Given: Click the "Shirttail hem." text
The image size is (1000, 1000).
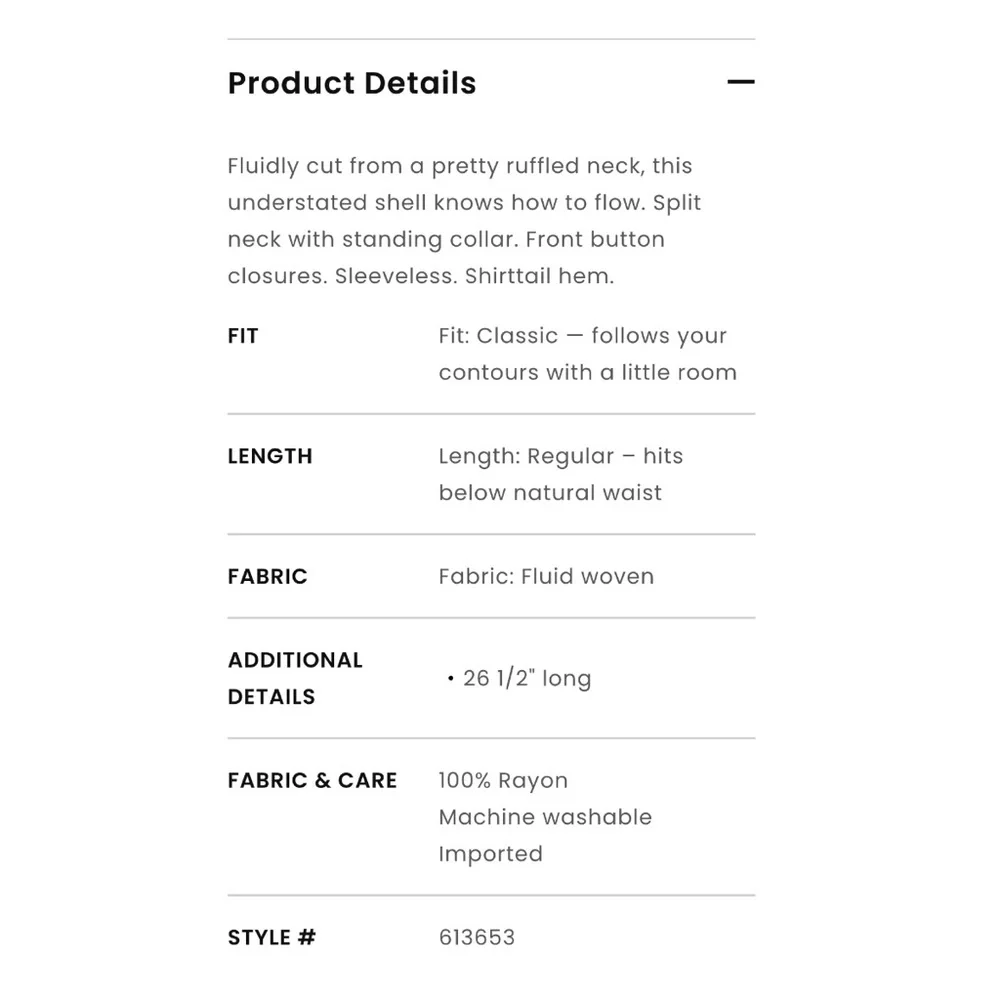Looking at the screenshot, I should (x=539, y=277).
